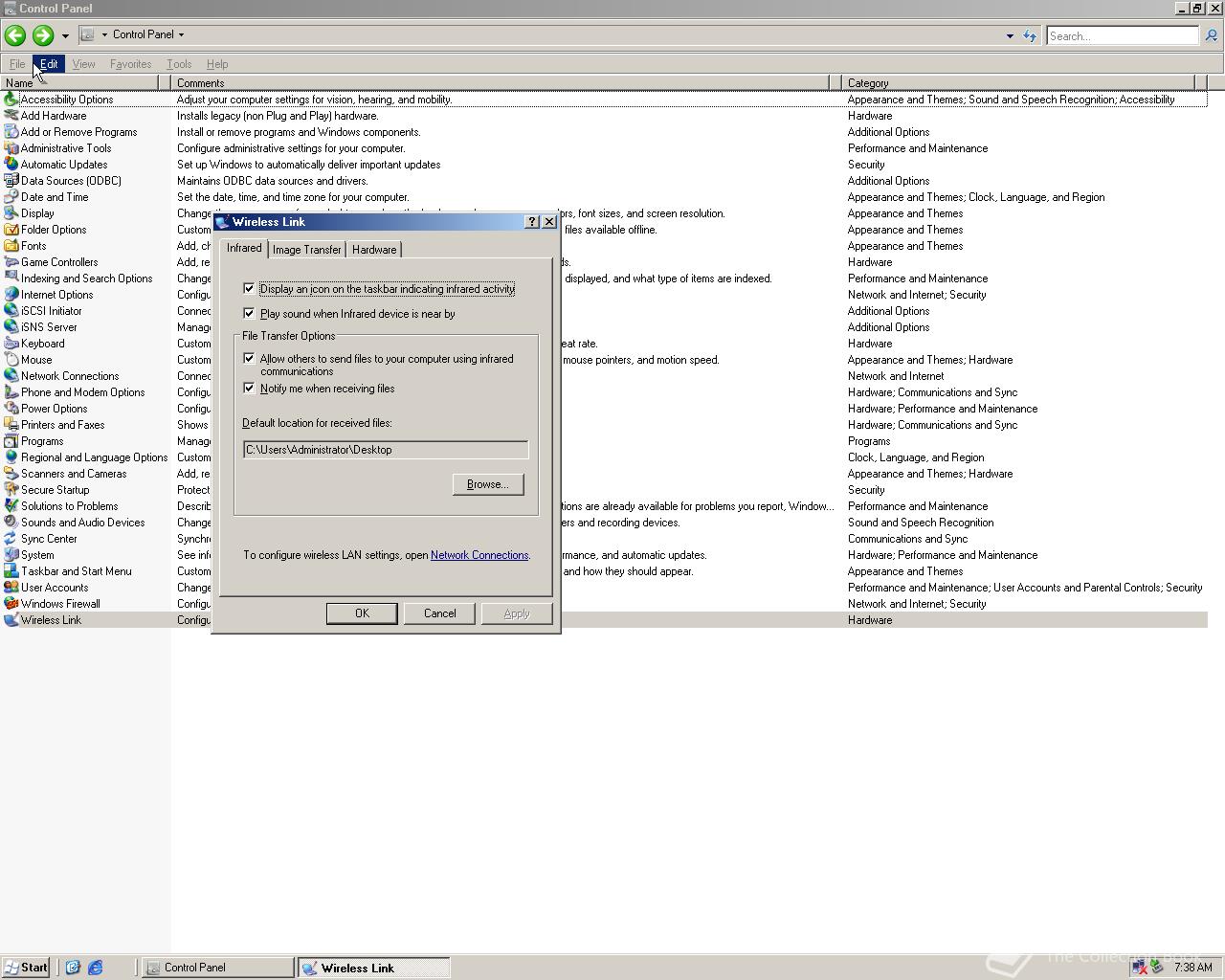Screen dimensions: 1225x980
Task: Switch to the Image Transfer tab
Action: pyautogui.click(x=306, y=250)
